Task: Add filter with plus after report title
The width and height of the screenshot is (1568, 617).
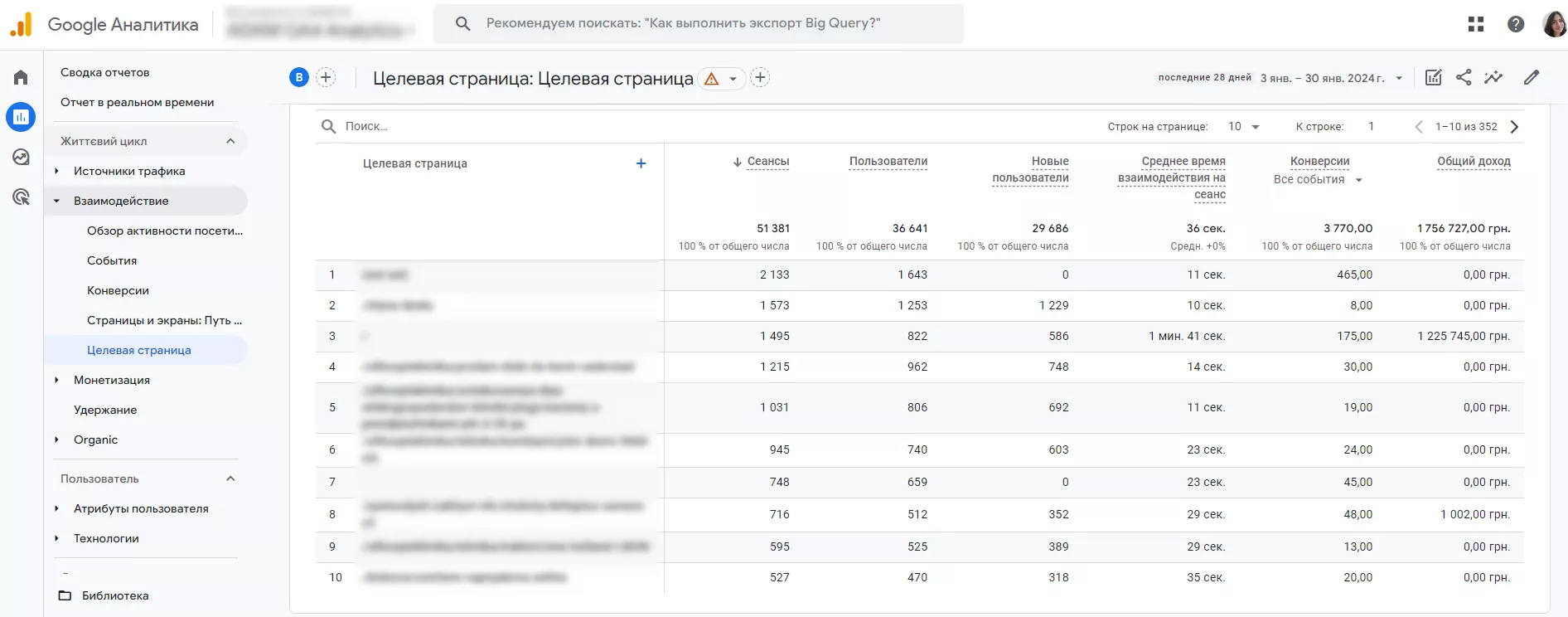Action: coord(760,77)
